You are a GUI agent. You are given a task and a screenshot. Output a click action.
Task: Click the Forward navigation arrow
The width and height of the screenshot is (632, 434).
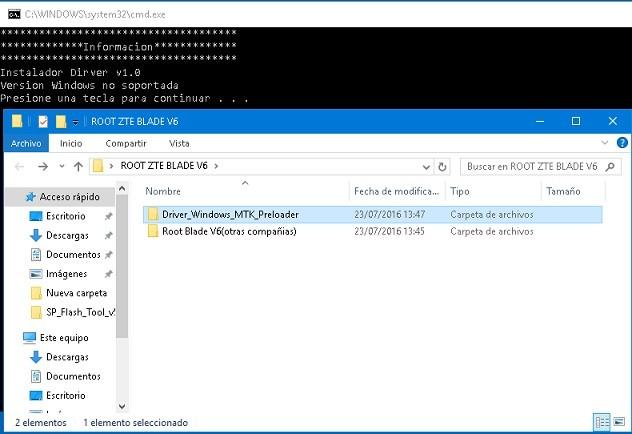point(43,166)
